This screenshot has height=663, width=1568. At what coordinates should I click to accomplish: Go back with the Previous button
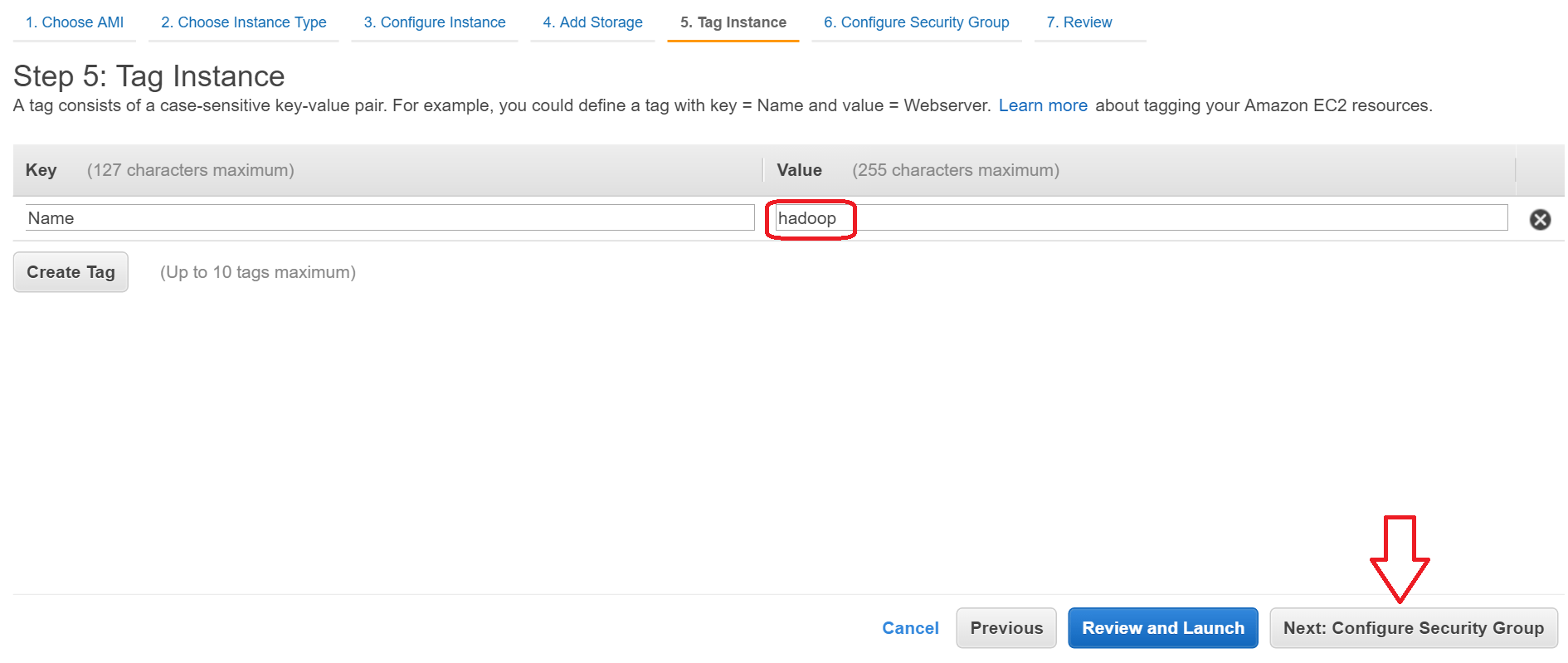pyautogui.click(x=1006, y=628)
